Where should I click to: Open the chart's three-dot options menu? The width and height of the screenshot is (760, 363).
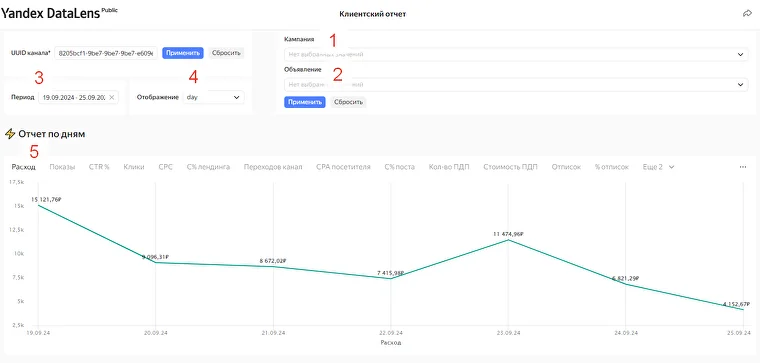pos(743,167)
